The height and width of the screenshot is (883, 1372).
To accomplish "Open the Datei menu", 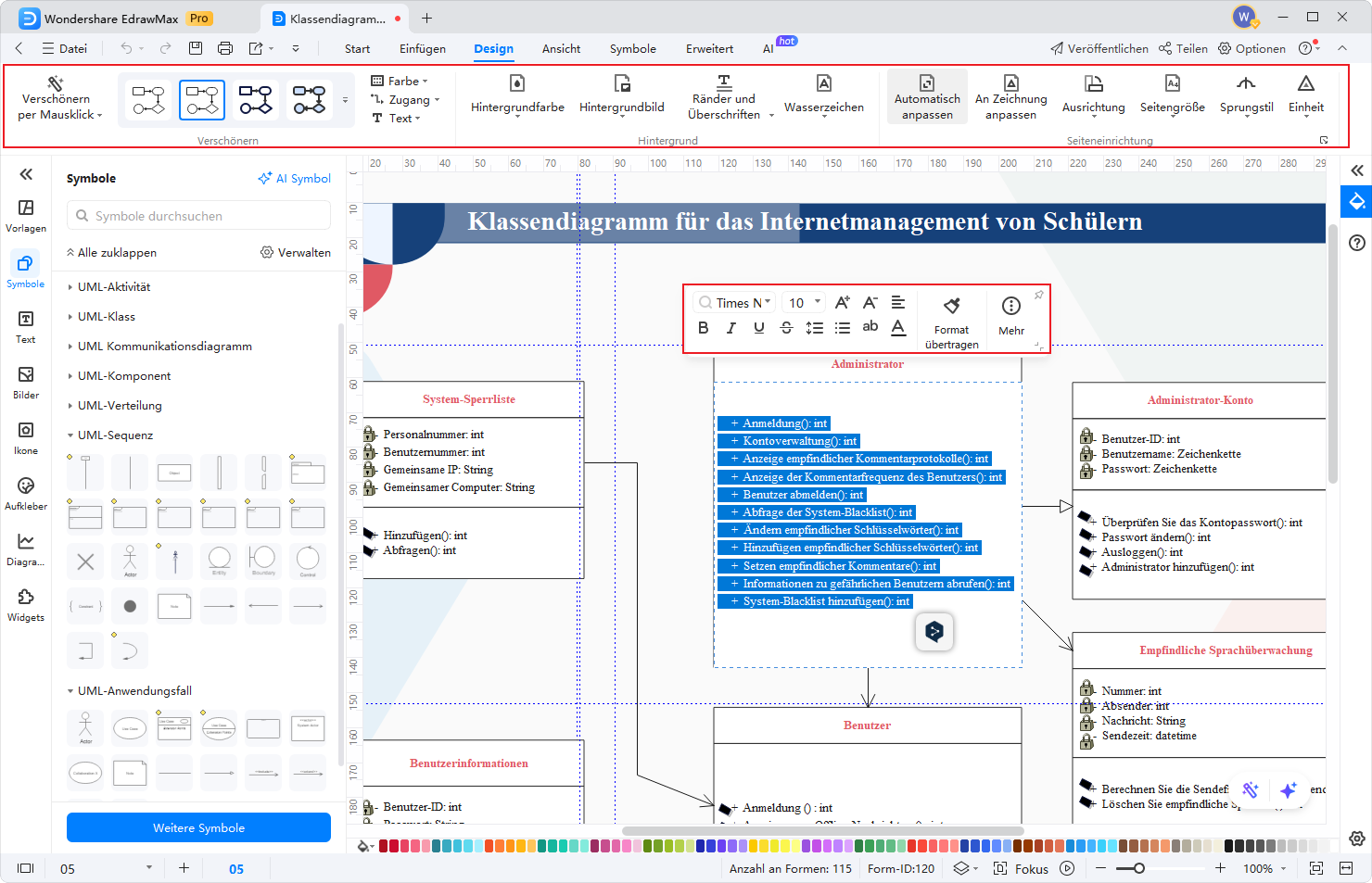I will tap(64, 49).
